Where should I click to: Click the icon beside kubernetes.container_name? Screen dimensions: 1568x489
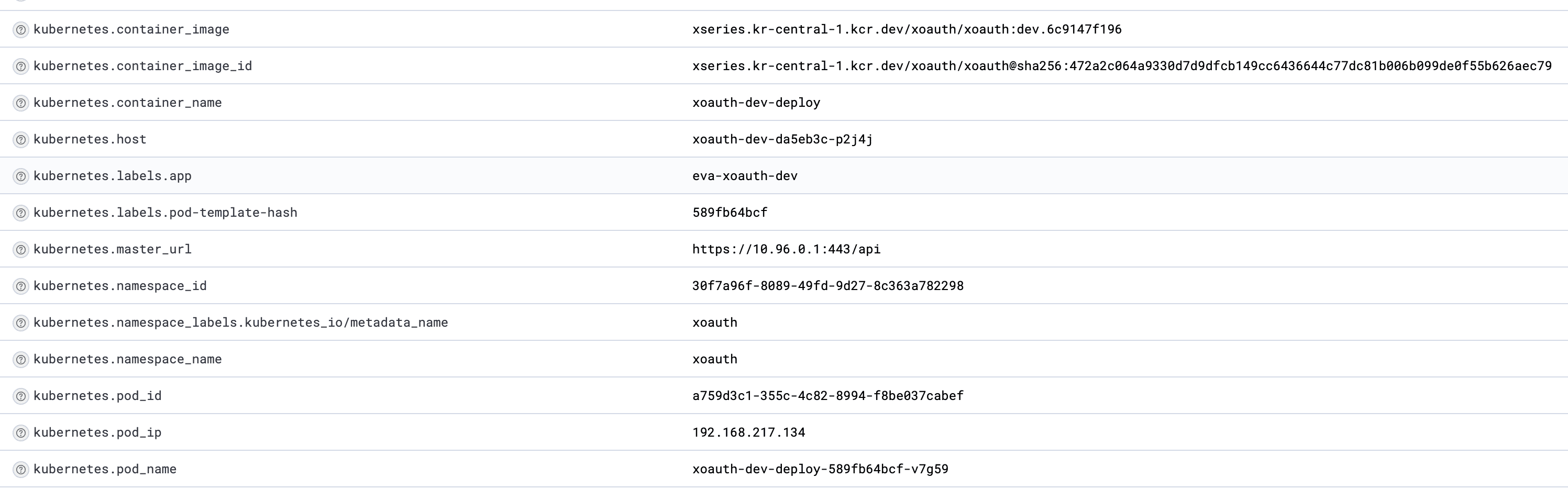(21, 103)
